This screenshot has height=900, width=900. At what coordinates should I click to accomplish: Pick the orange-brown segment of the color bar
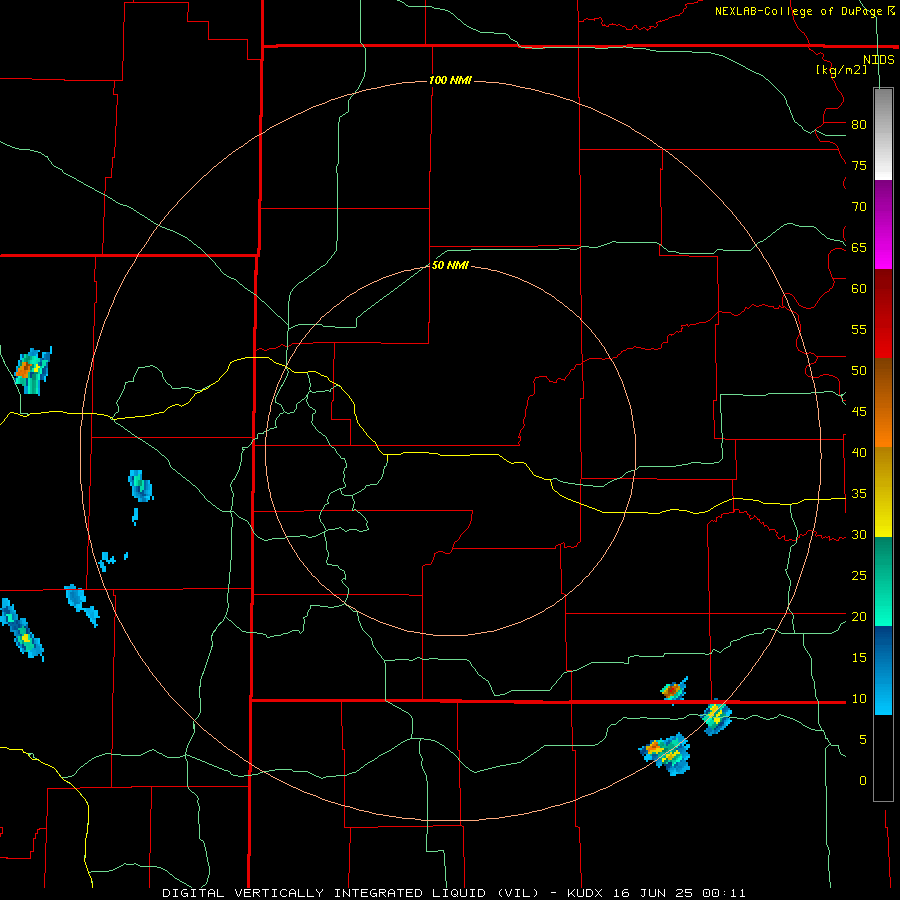(x=883, y=403)
